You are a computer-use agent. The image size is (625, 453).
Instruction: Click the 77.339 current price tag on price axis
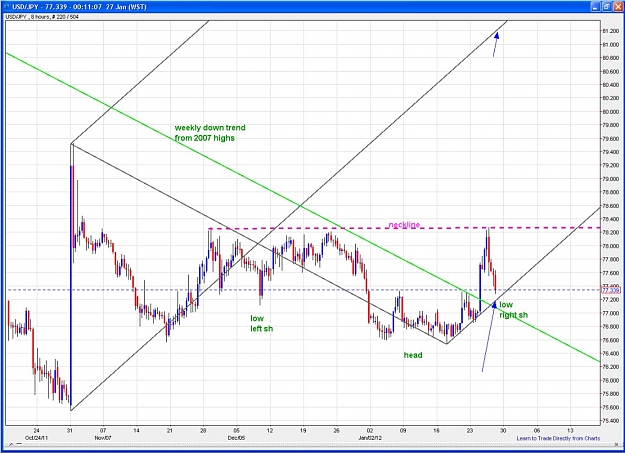coord(610,290)
